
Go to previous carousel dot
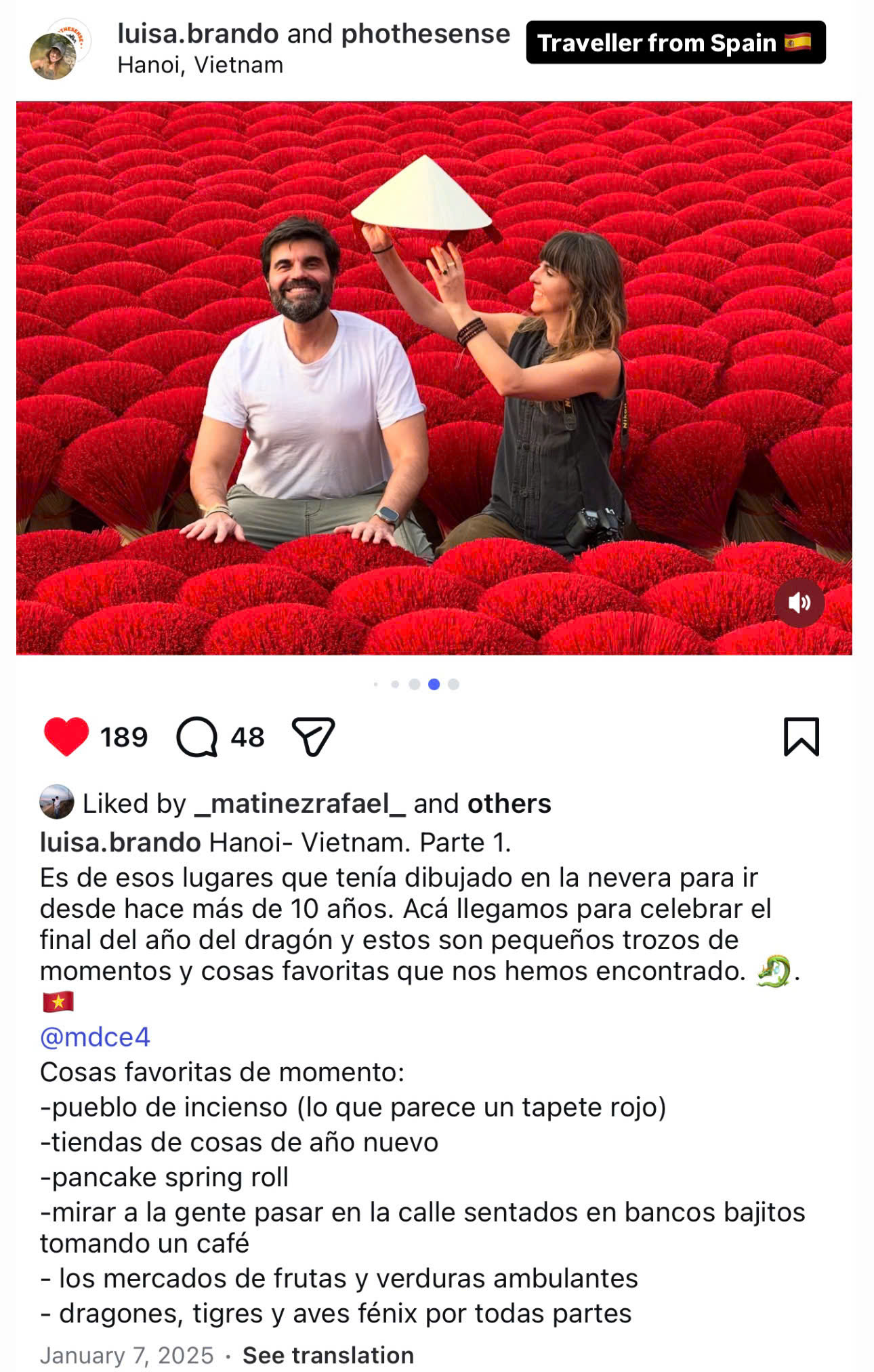(415, 684)
